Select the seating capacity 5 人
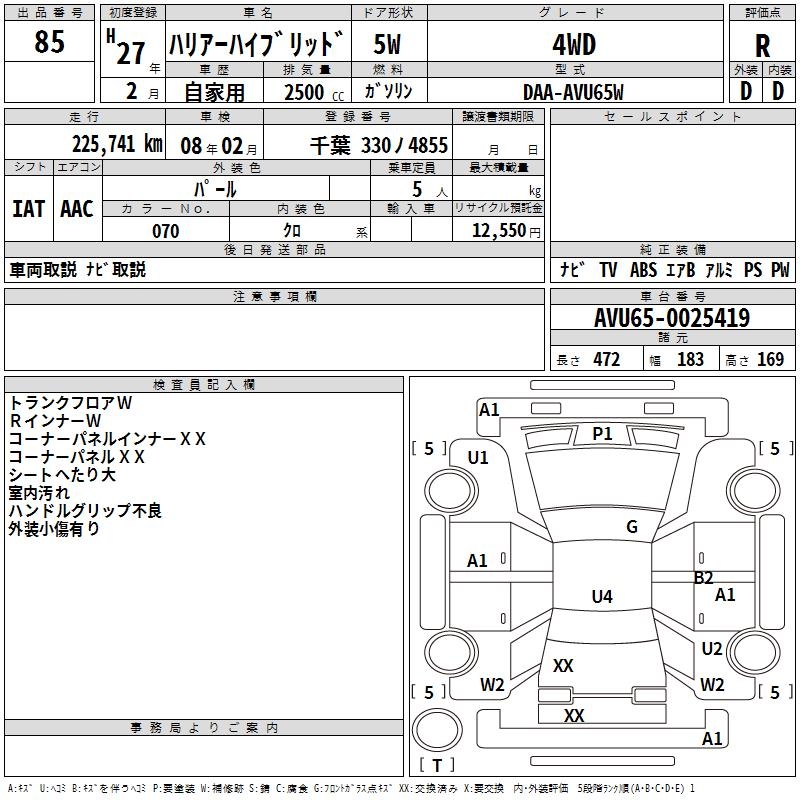Image resolution: width=800 pixels, height=800 pixels. (x=430, y=190)
